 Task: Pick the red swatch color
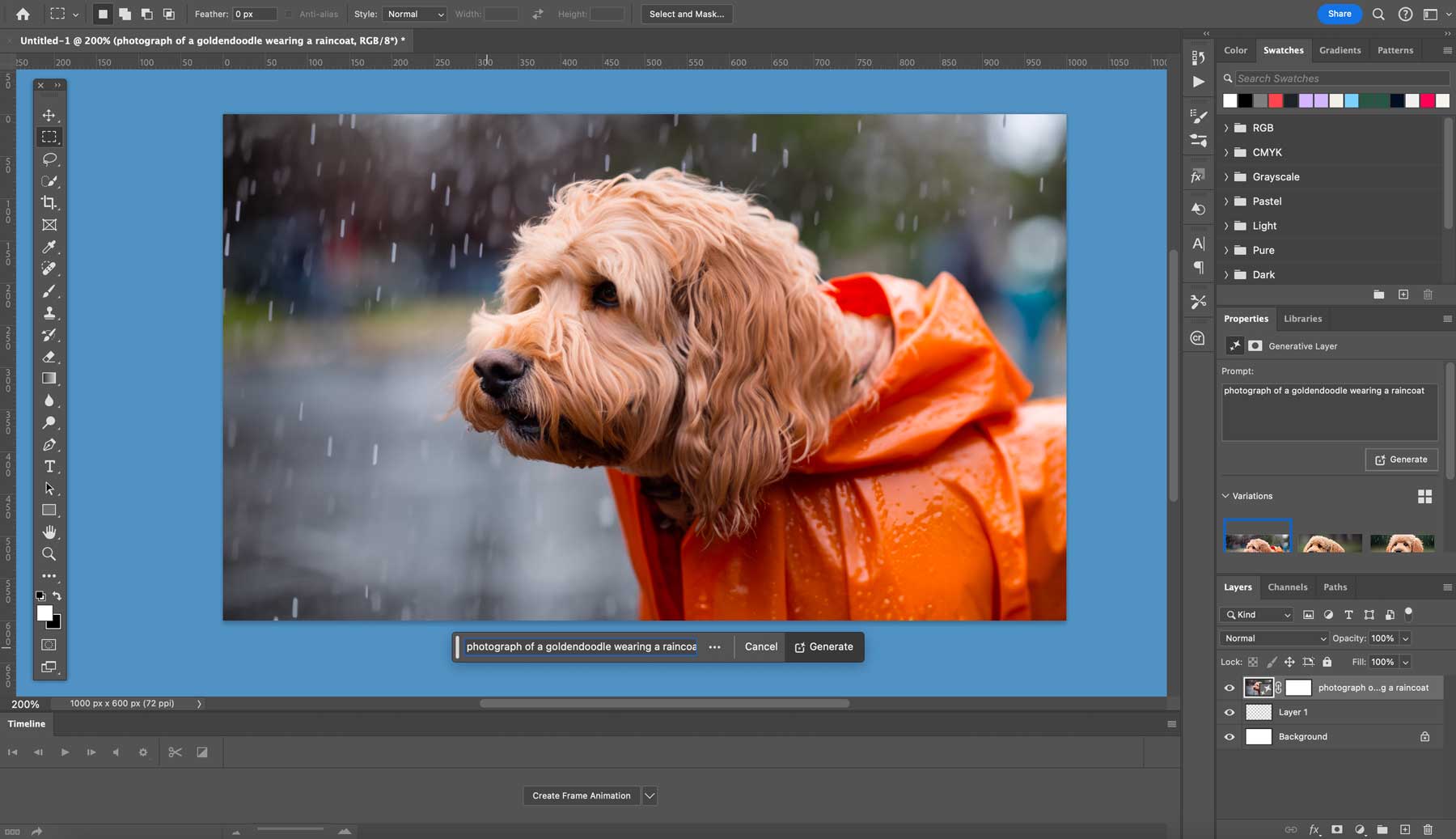[1276, 100]
